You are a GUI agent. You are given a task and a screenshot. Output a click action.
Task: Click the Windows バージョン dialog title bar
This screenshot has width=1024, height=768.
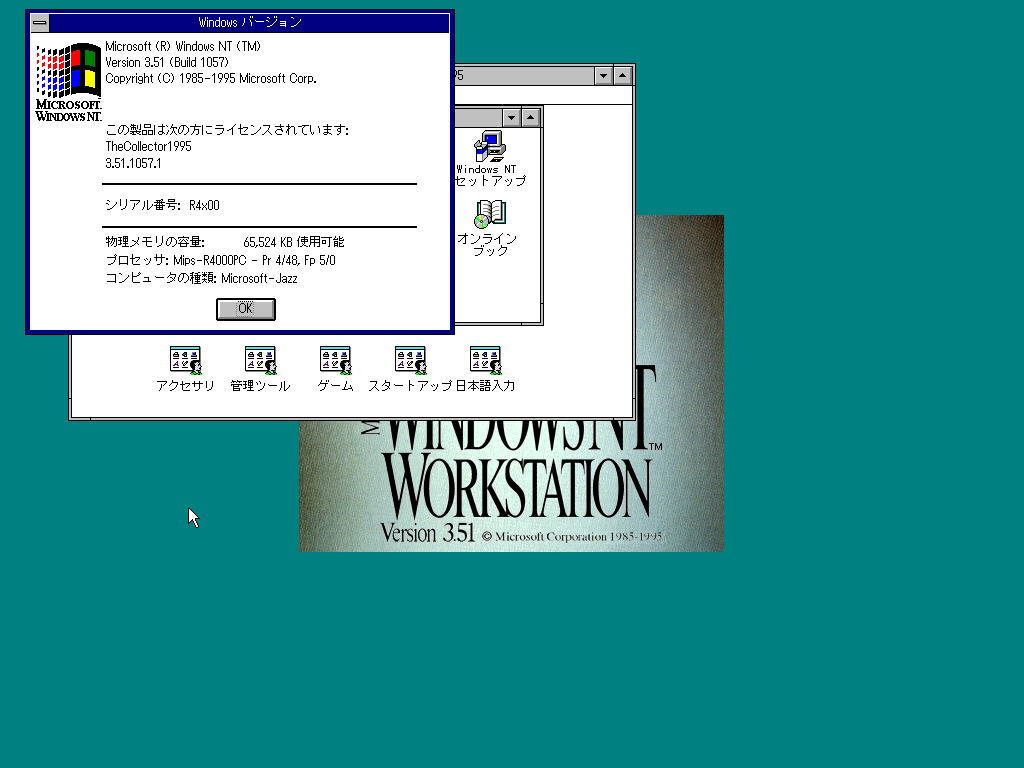(x=250, y=22)
